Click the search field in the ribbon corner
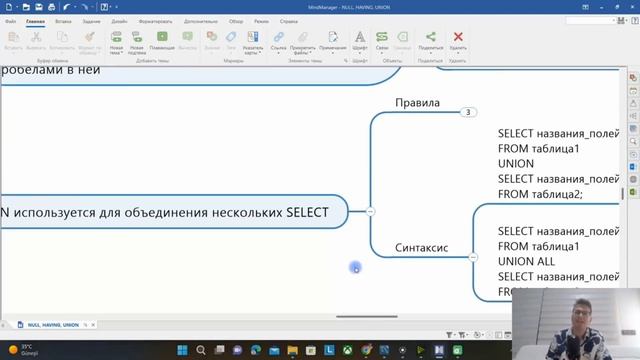The width and height of the screenshot is (640, 360). [x=590, y=20]
